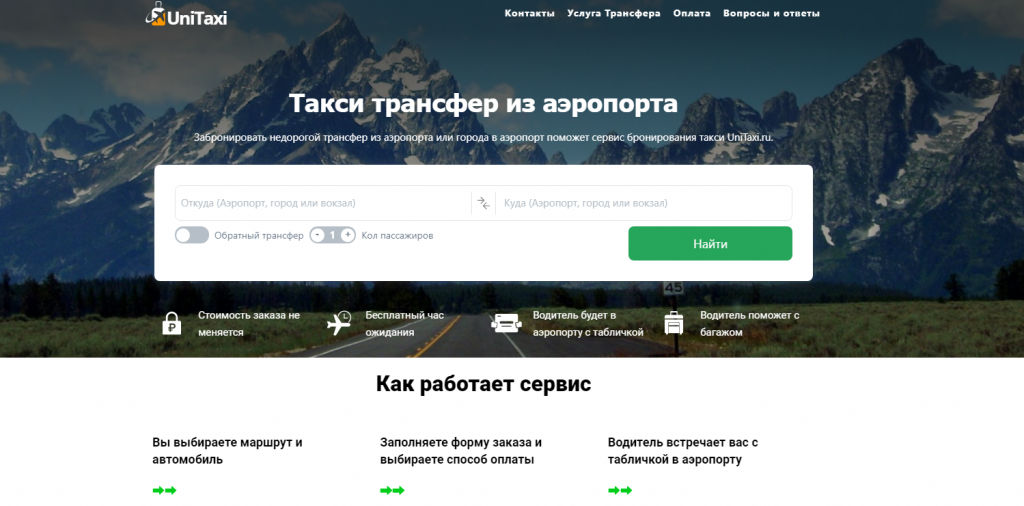
Task: Click the ruble padlock price icon
Action: point(171,323)
